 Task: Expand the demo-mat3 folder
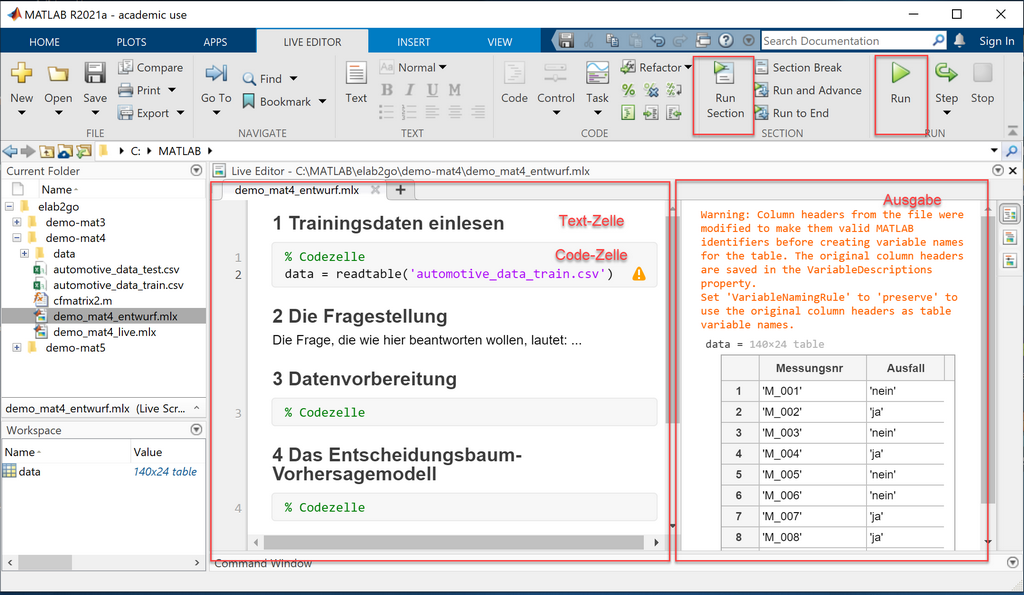tap(16, 223)
